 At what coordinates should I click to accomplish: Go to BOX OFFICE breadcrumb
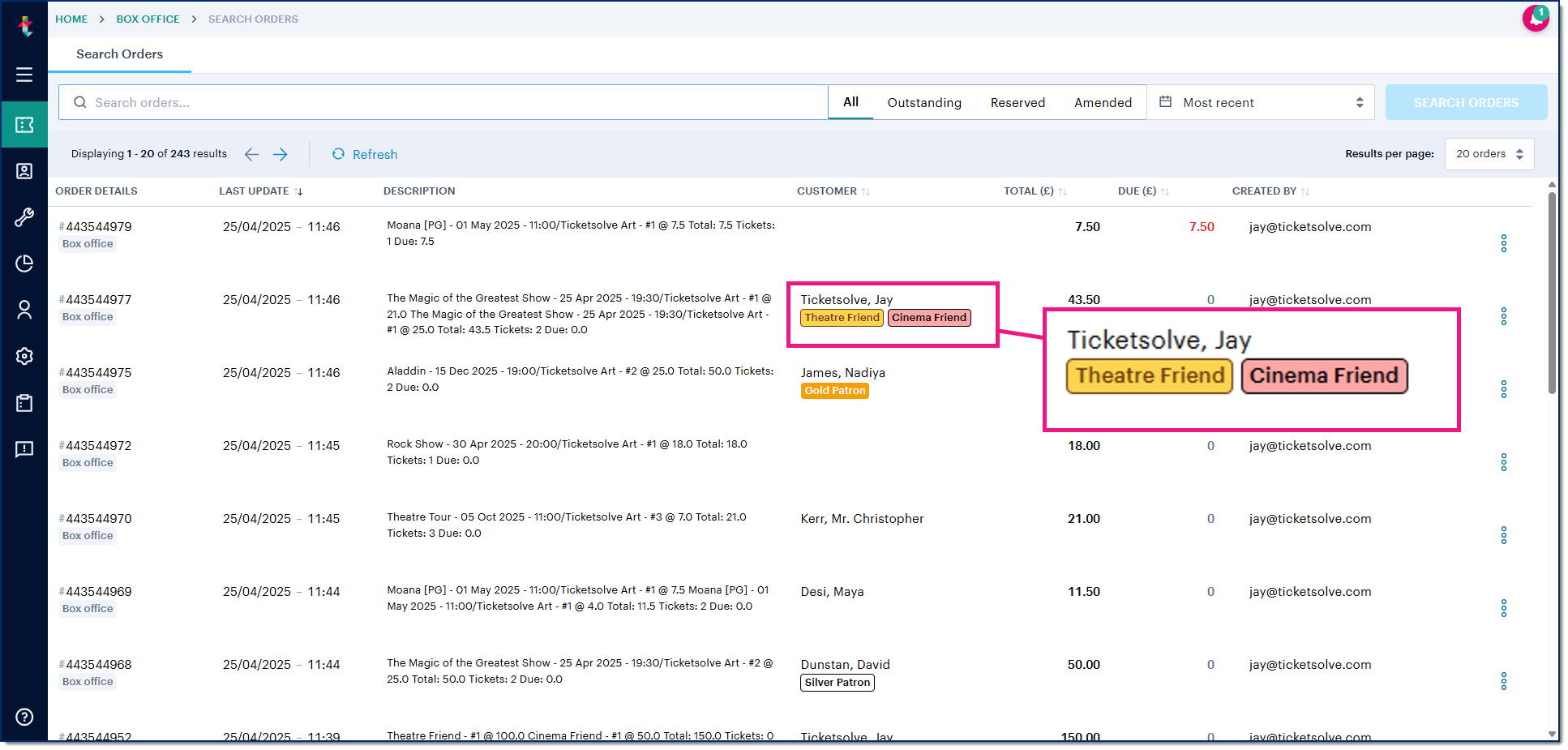coord(148,19)
